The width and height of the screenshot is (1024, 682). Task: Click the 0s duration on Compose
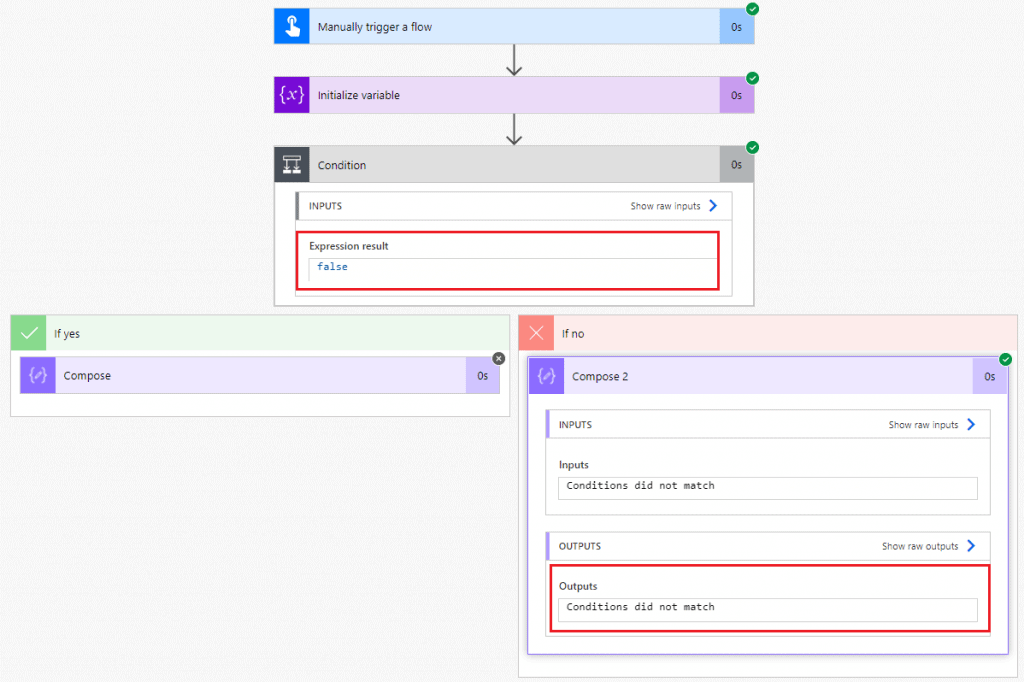point(483,376)
